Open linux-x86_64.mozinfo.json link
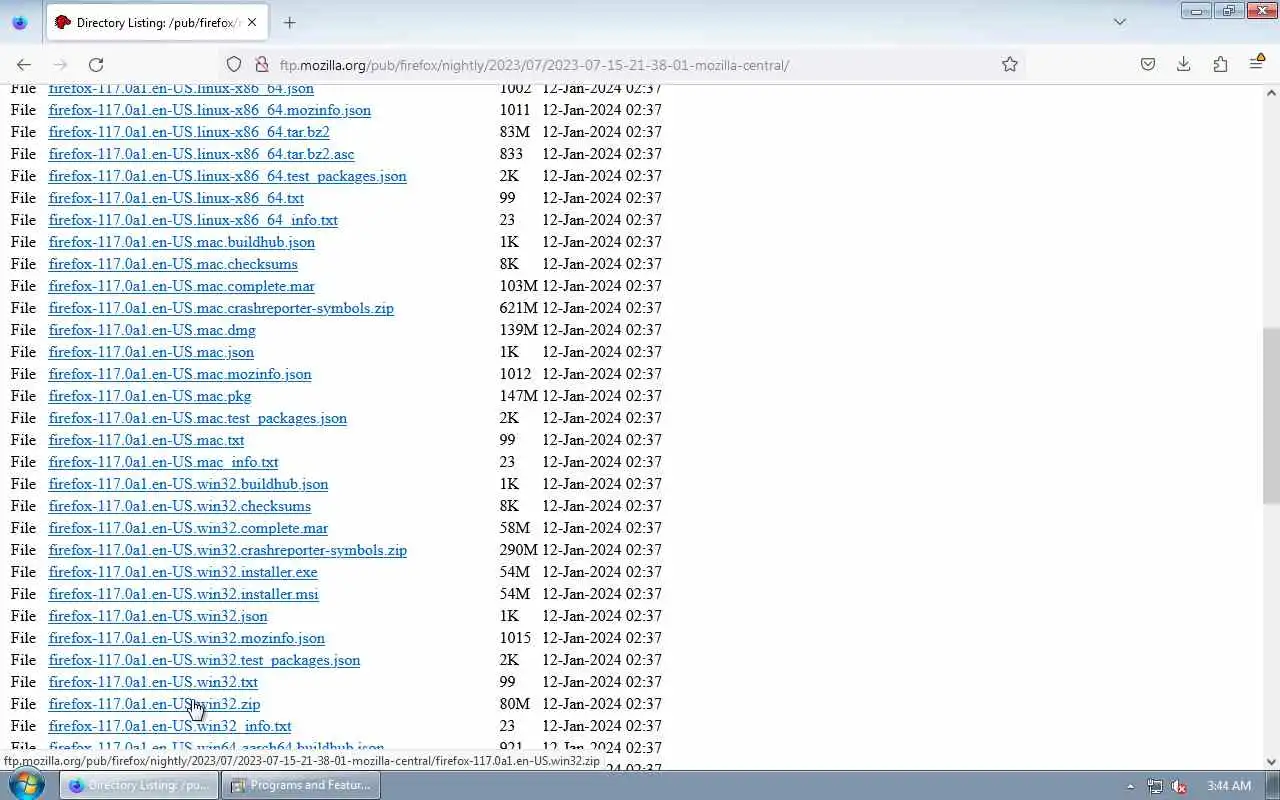The height and width of the screenshot is (800, 1280). pos(209,110)
